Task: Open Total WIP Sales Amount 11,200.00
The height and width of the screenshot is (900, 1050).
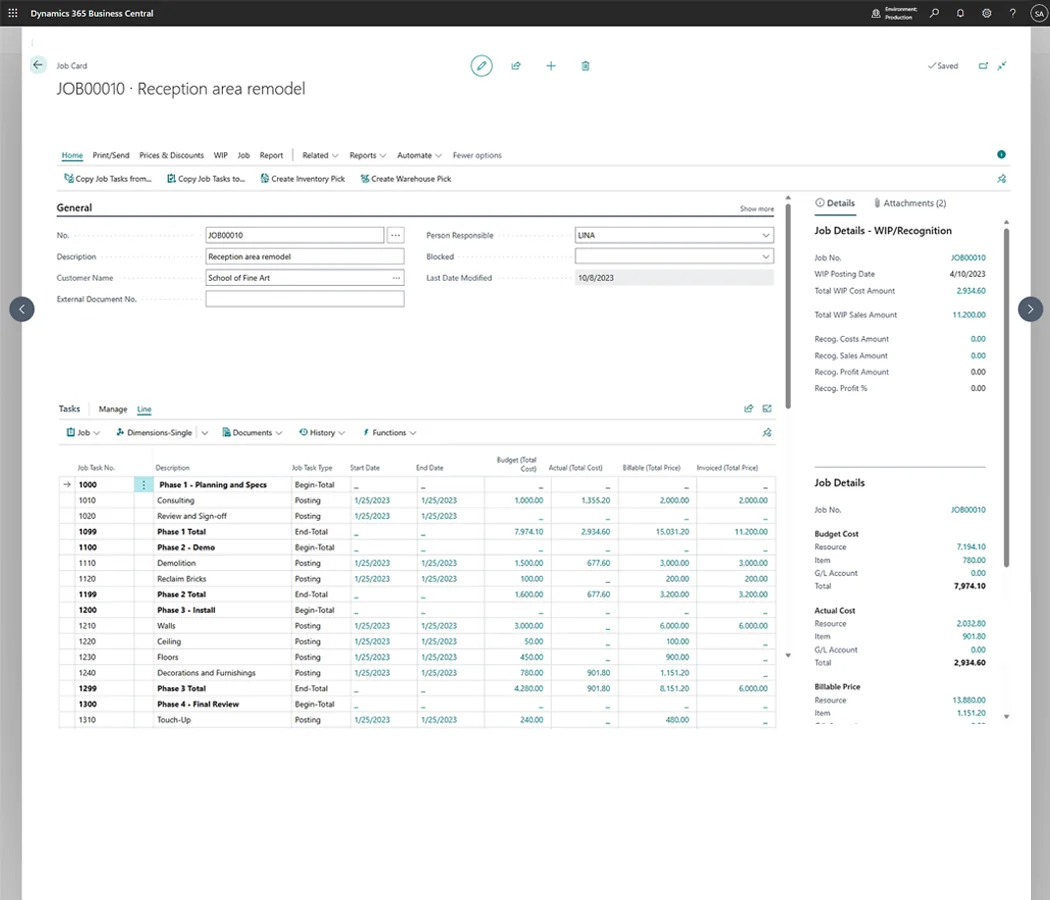Action: pos(969,315)
